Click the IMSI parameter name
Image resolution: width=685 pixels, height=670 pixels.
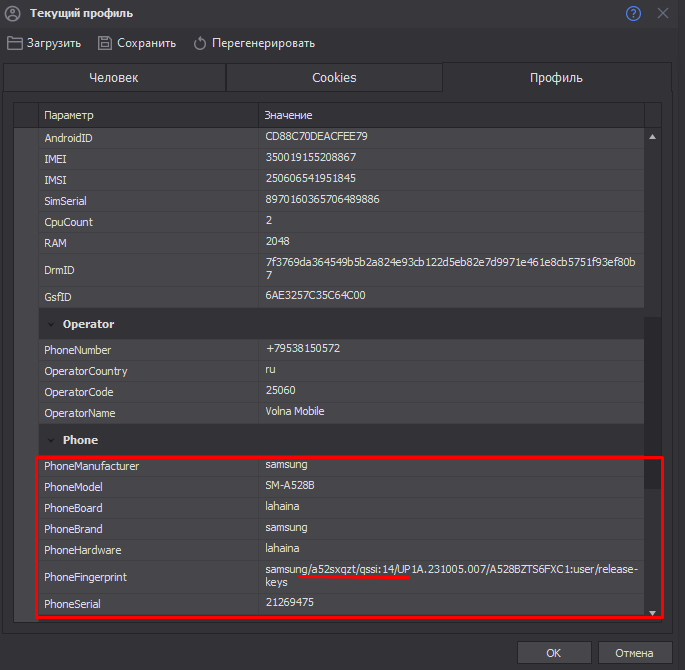coord(55,180)
